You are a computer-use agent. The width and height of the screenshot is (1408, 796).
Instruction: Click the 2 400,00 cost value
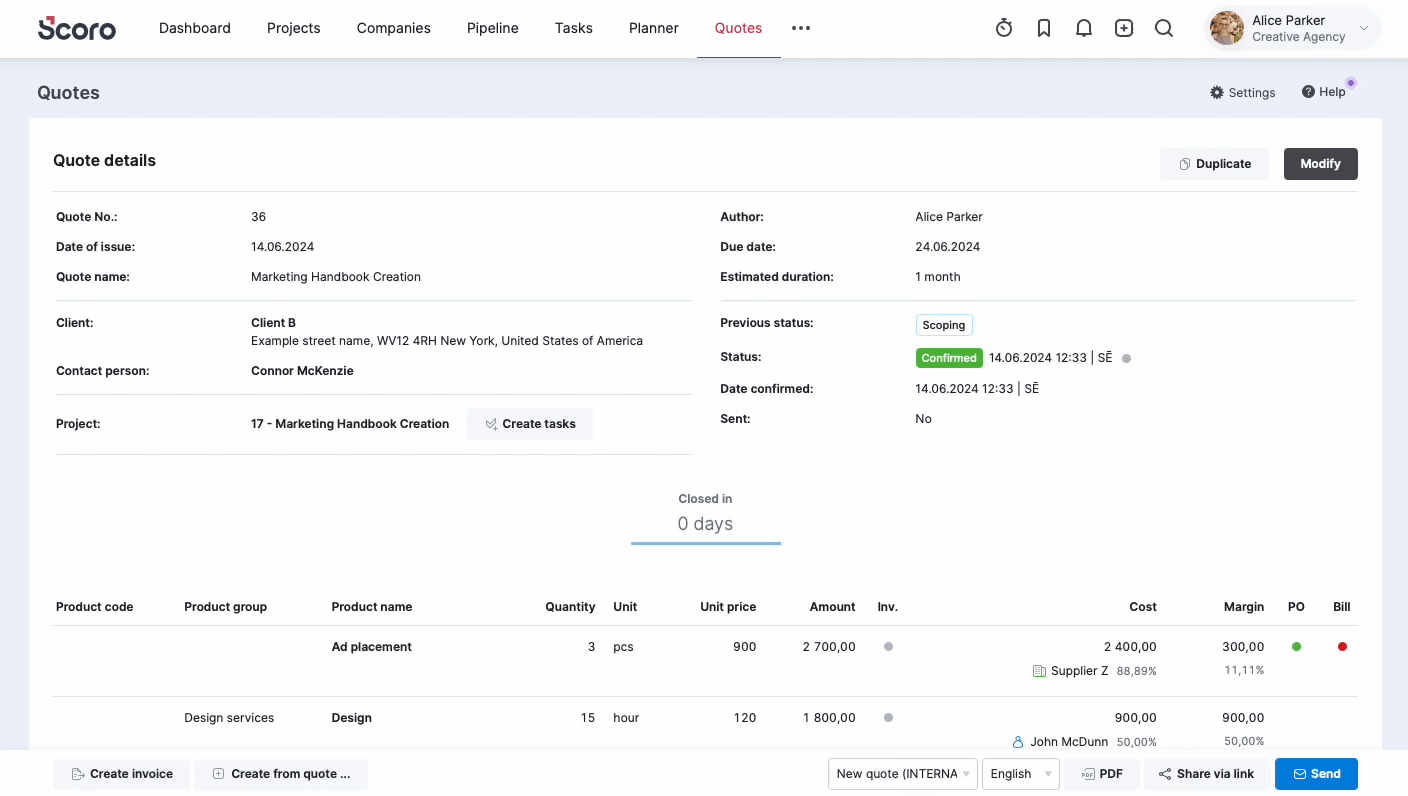pyautogui.click(x=1130, y=647)
